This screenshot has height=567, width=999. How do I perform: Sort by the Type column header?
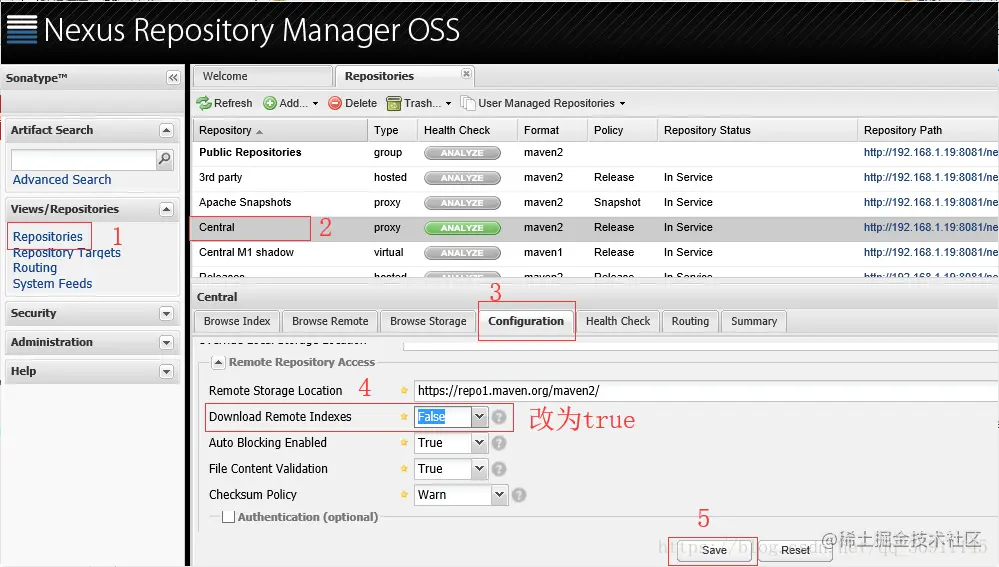[392, 131]
